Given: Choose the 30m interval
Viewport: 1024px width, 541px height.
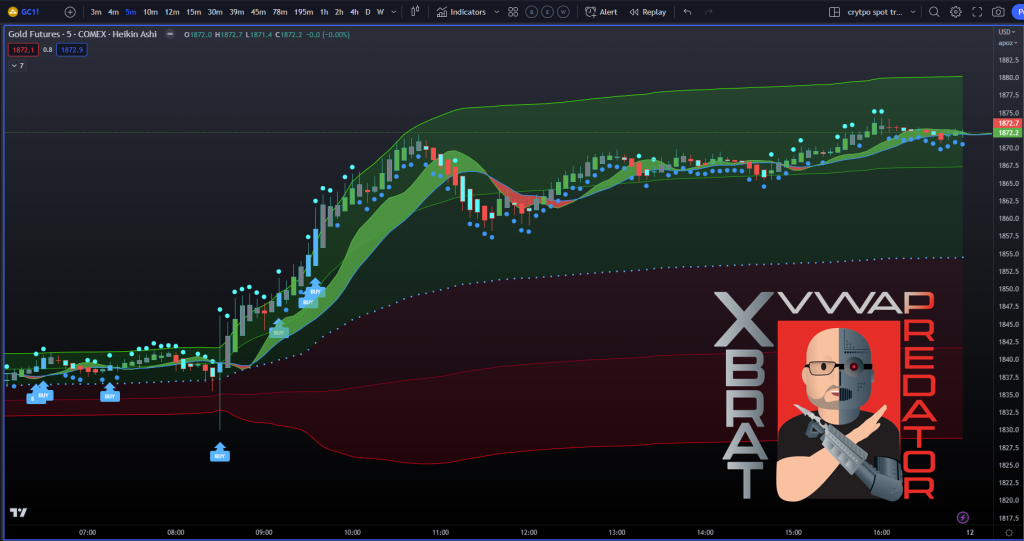Looking at the screenshot, I should 215,12.
